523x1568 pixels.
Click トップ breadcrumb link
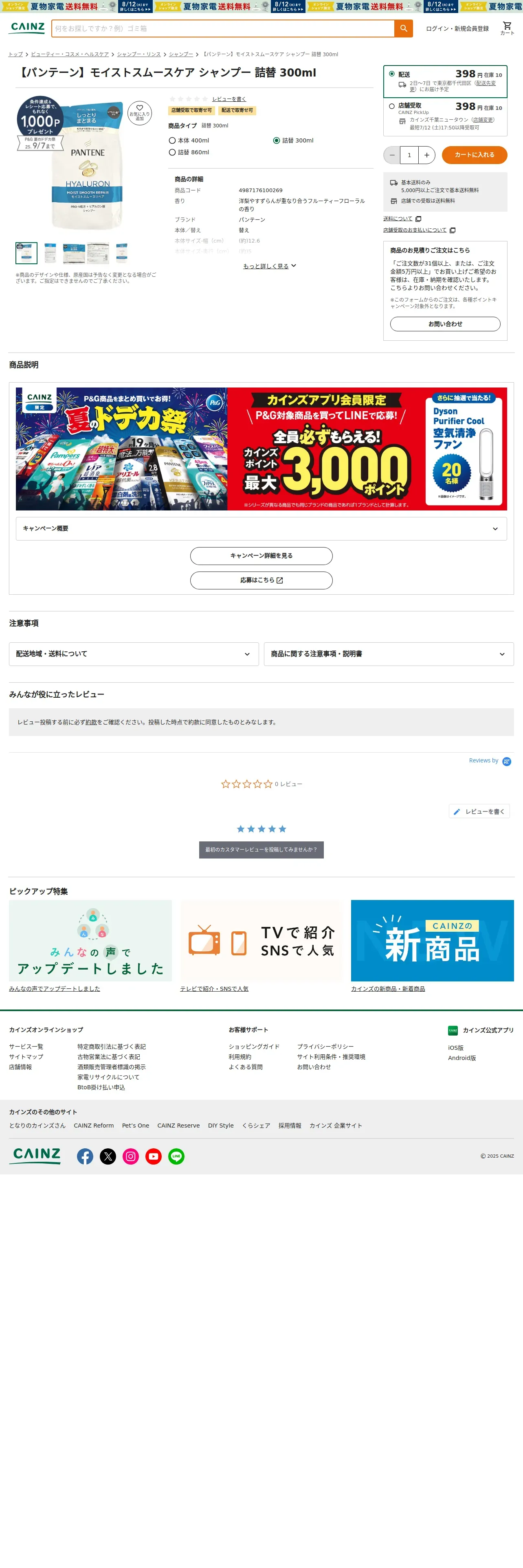[16, 54]
